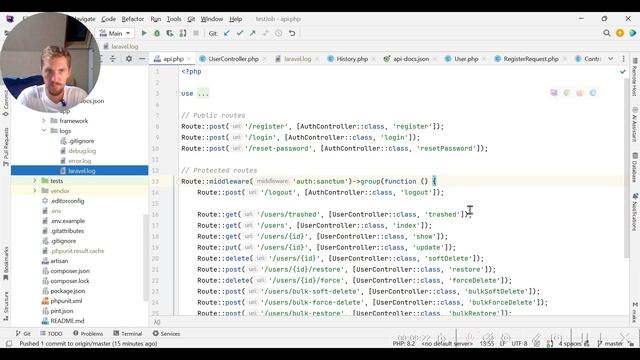This screenshot has height=360, width=640.
Task: Run the Main configuration with play icon
Action: (144, 33)
